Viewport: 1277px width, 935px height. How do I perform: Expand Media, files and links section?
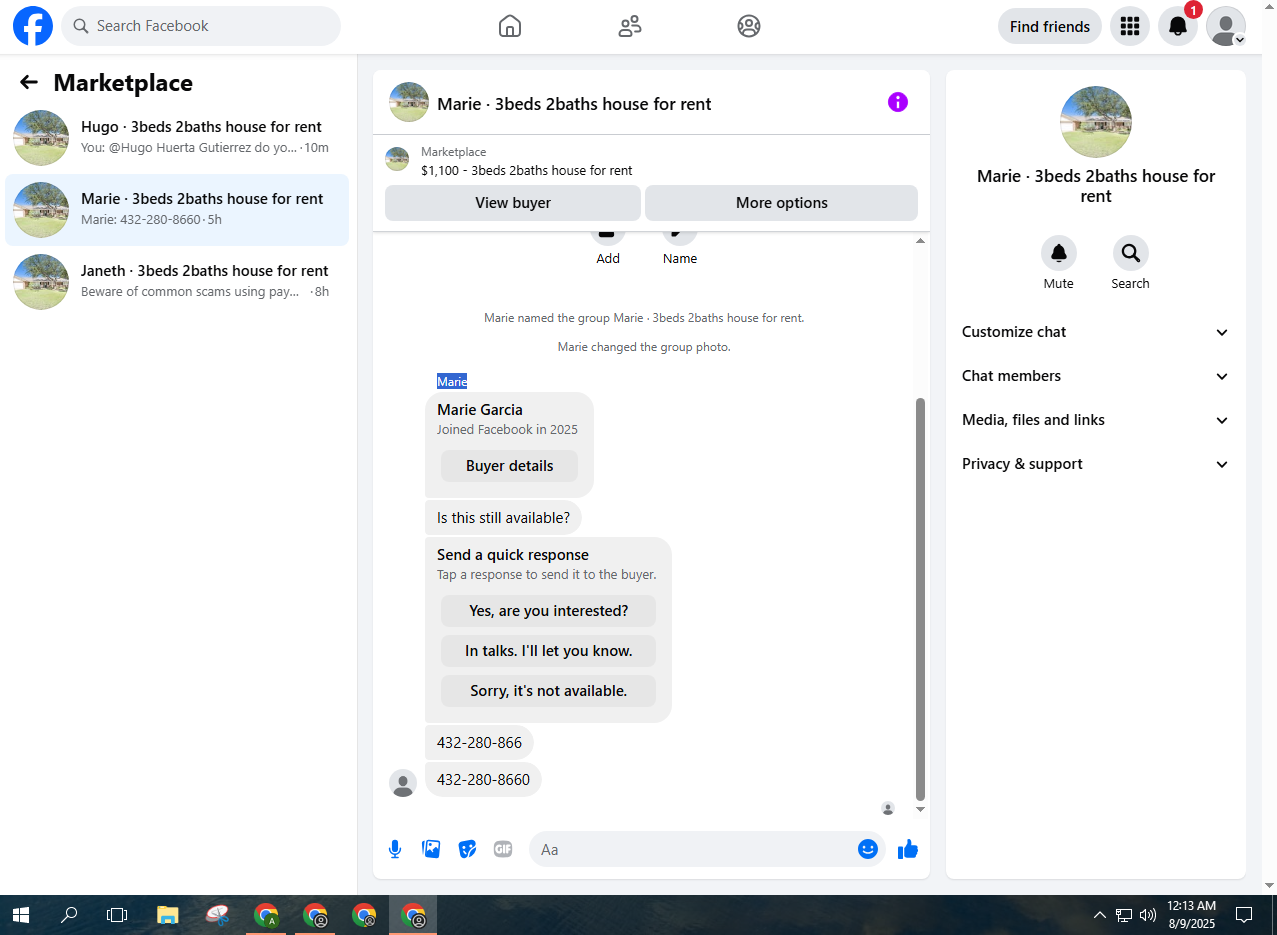click(1096, 420)
